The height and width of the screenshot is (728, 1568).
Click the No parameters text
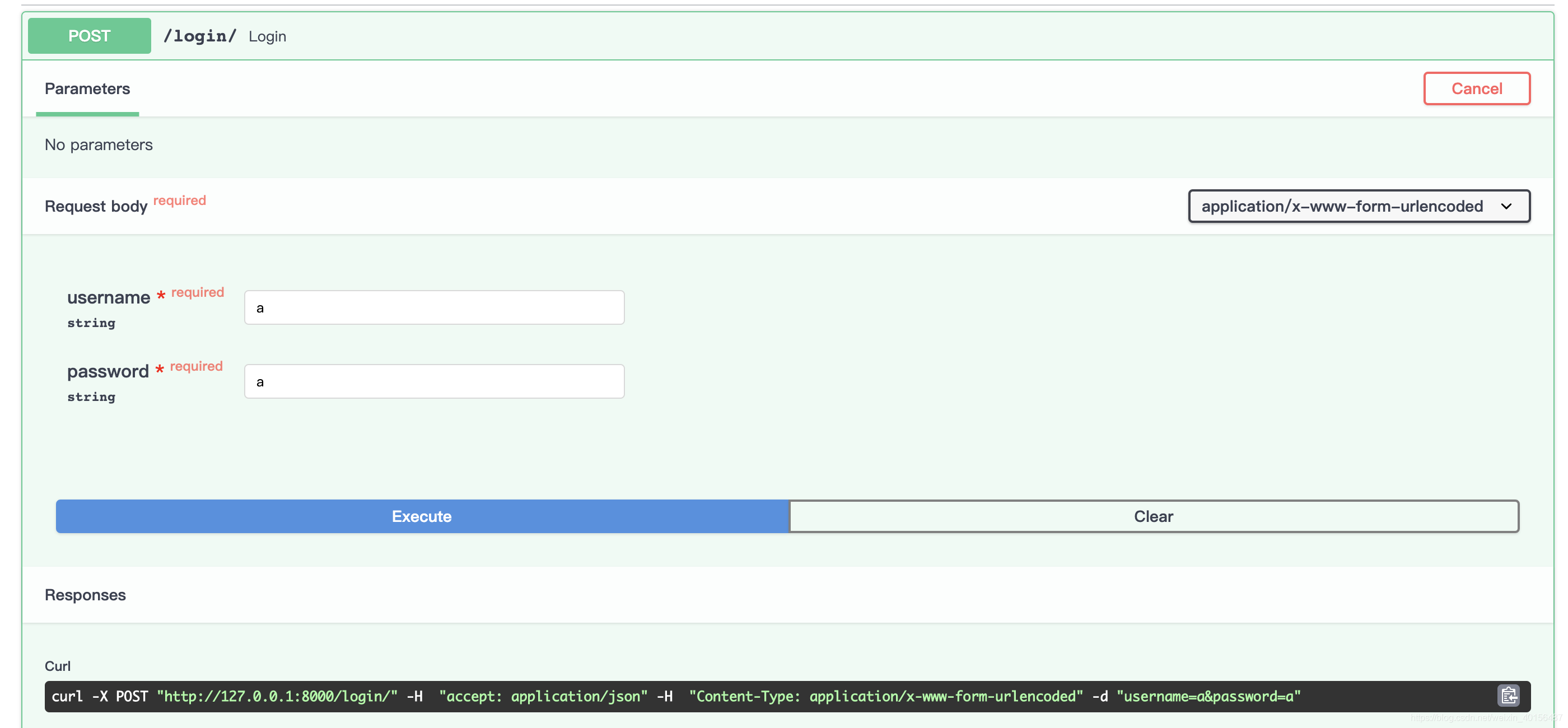(99, 145)
